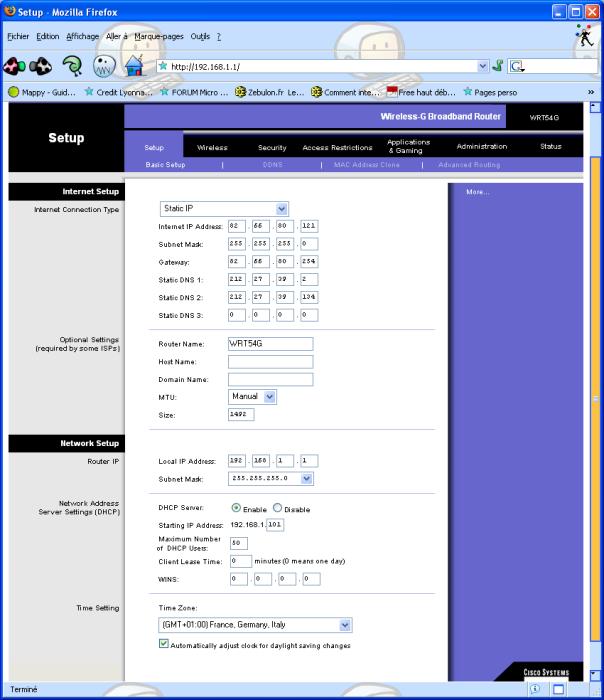This screenshot has width=604, height=700.
Task: Open the address bar history dropdown arrow
Action: 483,66
